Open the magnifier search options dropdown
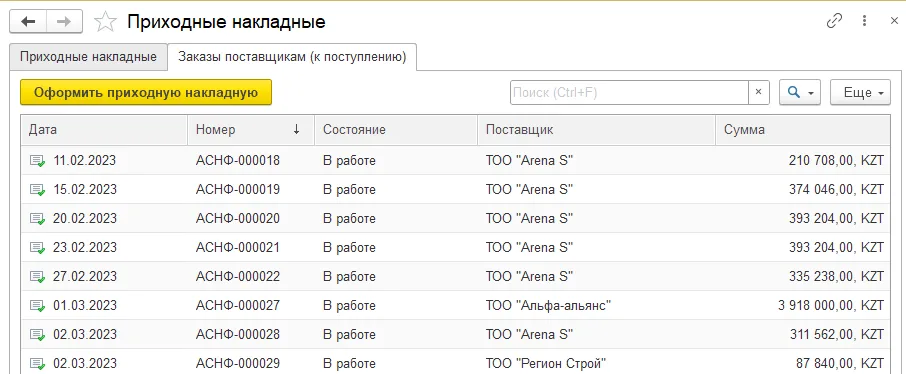Viewport: 906px width, 374px height. click(800, 92)
